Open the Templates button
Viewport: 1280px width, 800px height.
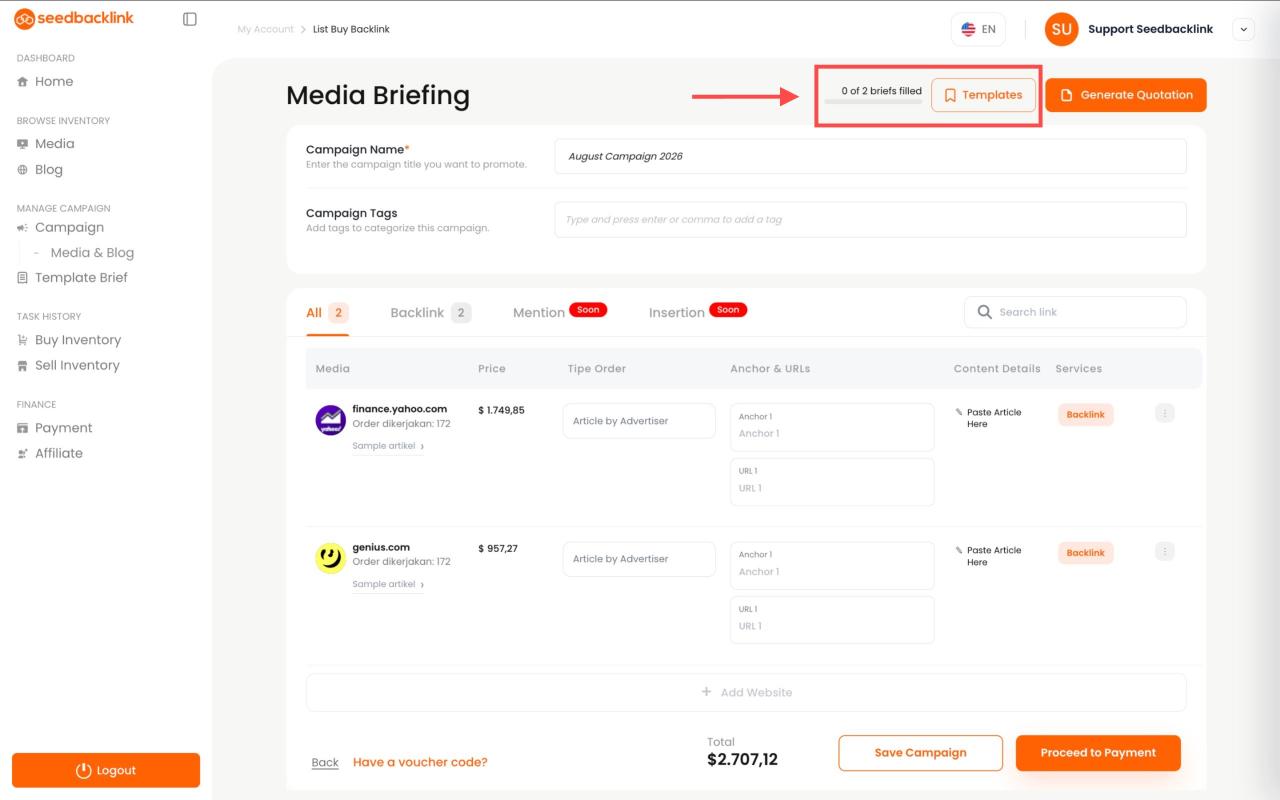983,95
